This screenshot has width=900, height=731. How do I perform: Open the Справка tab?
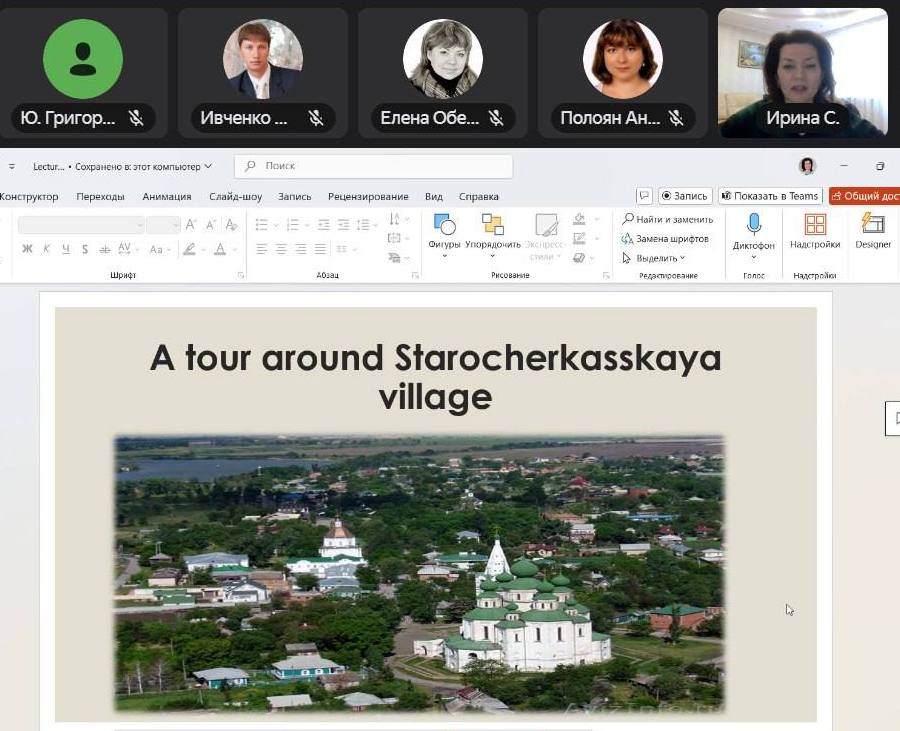(479, 196)
